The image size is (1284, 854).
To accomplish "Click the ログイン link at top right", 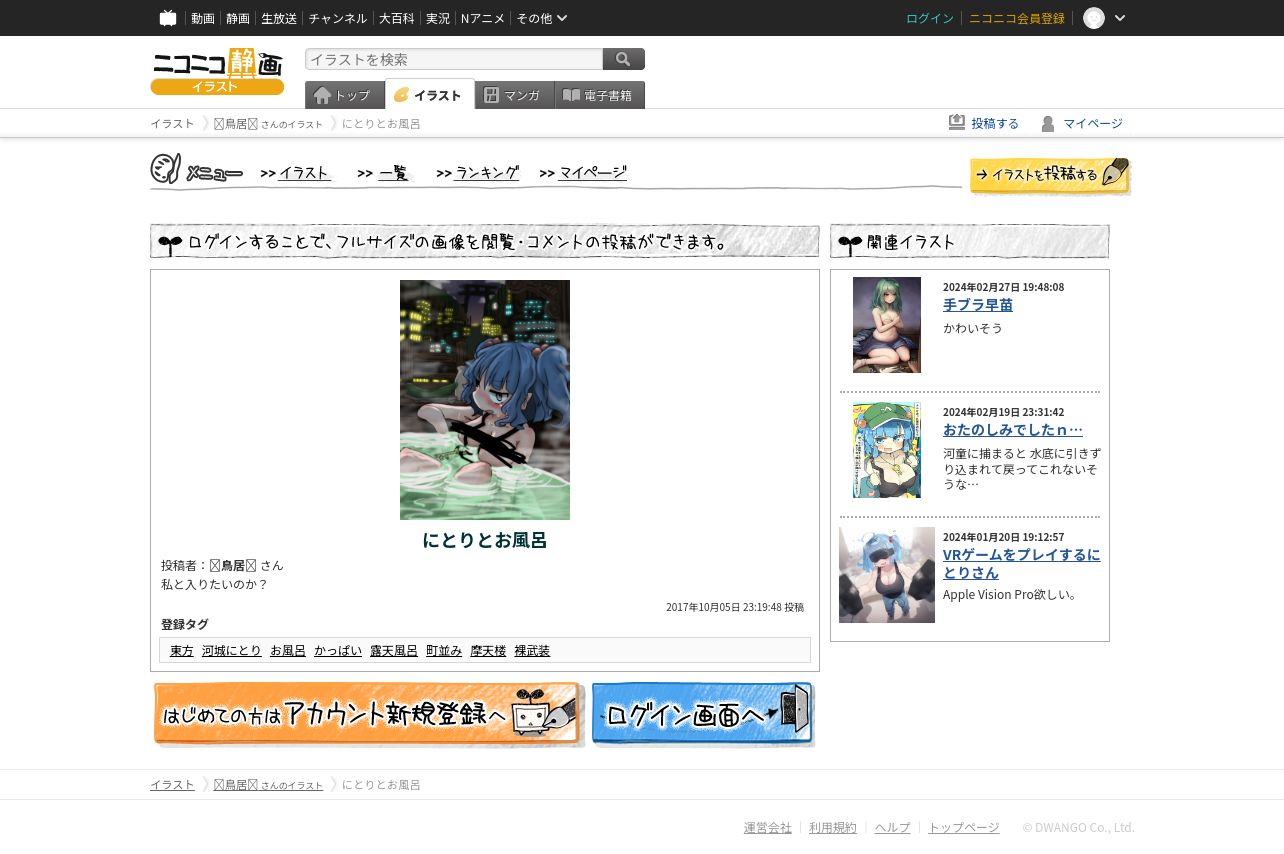I will pos(930,18).
